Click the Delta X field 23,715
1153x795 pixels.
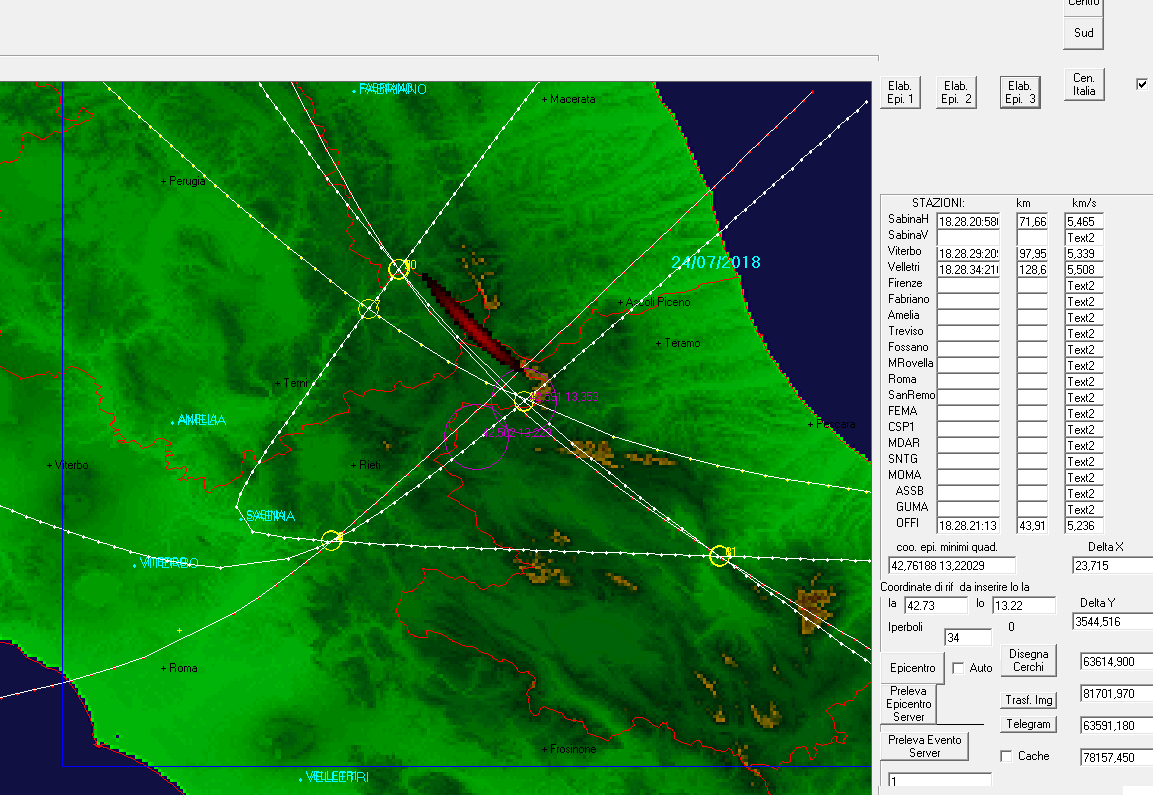(x=1113, y=566)
